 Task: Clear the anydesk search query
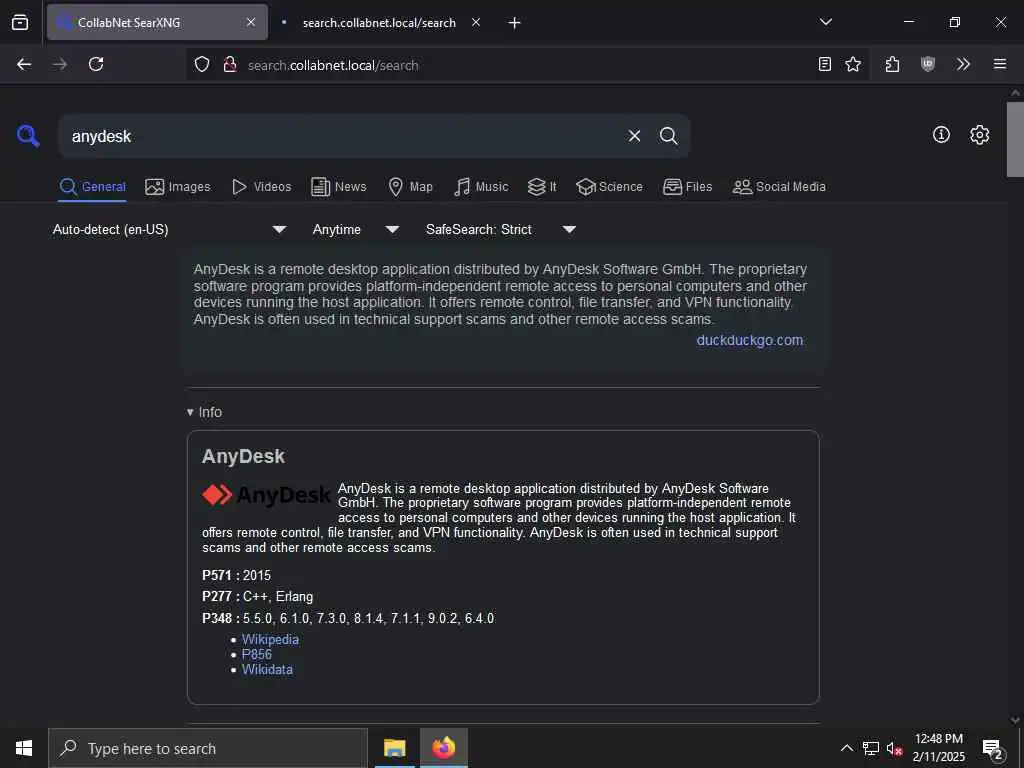tap(634, 136)
